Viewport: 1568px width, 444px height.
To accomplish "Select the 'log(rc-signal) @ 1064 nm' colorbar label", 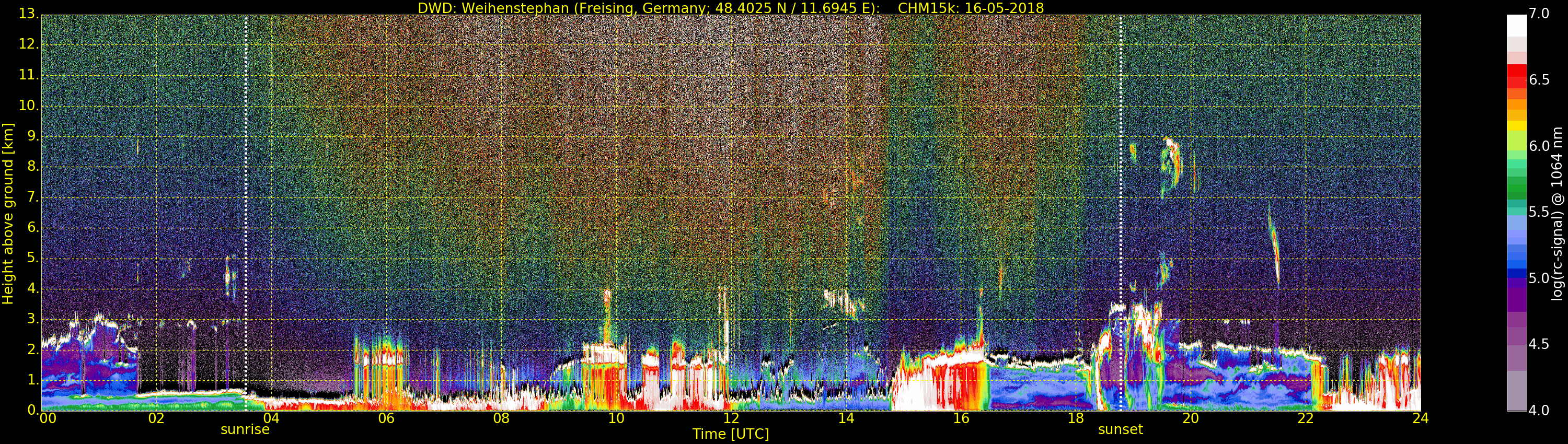I will 1557,214.
